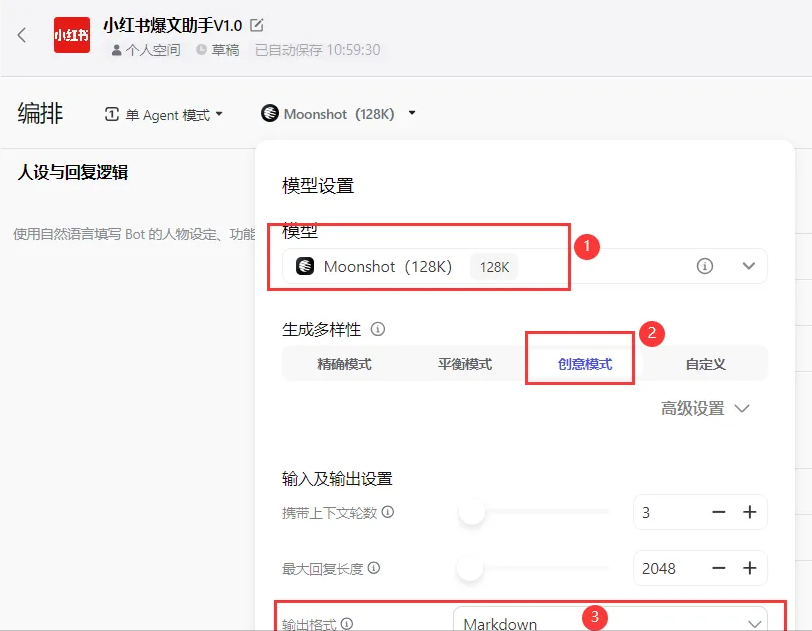This screenshot has height=631, width=812.
Task: Click the 模型设置 panel heading
Action: (x=318, y=185)
